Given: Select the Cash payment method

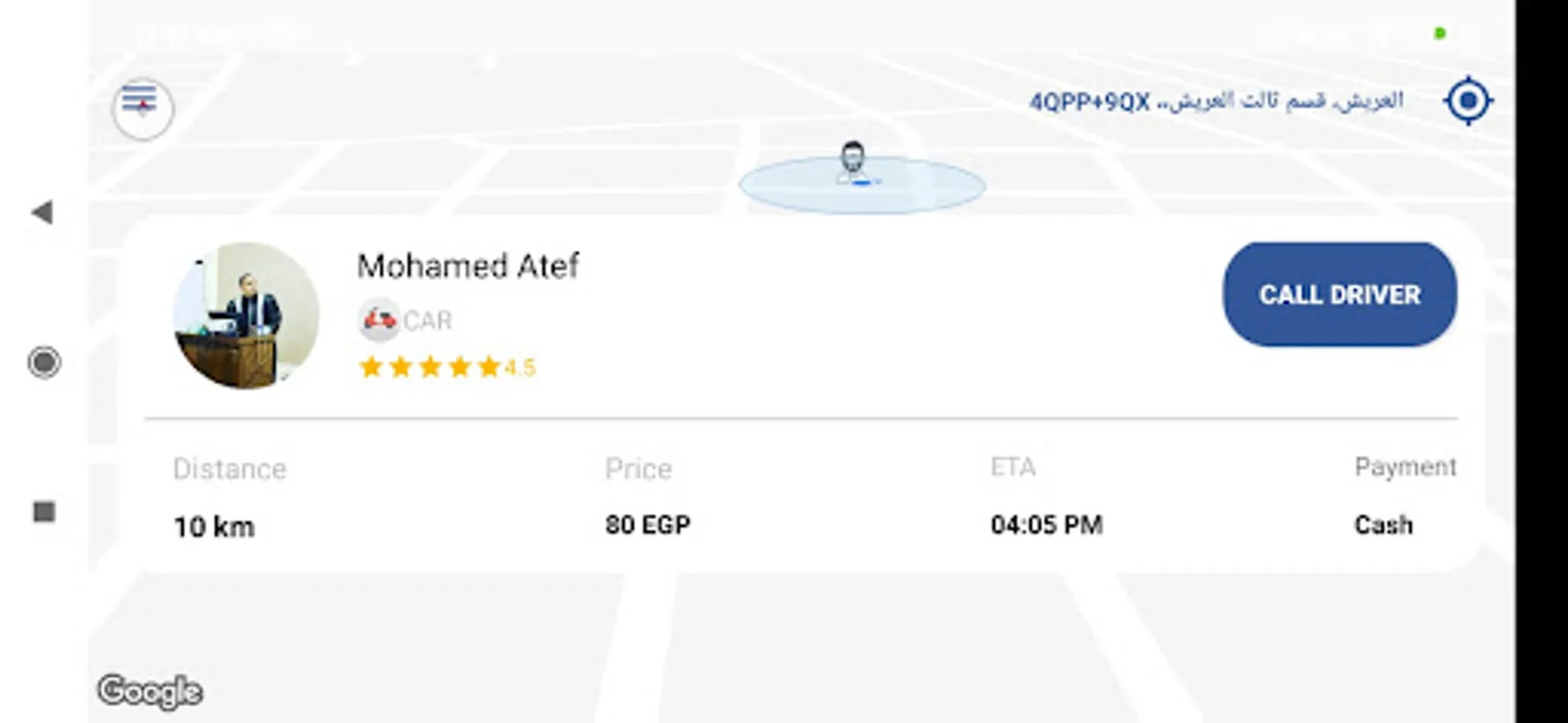Looking at the screenshot, I should 1383,525.
